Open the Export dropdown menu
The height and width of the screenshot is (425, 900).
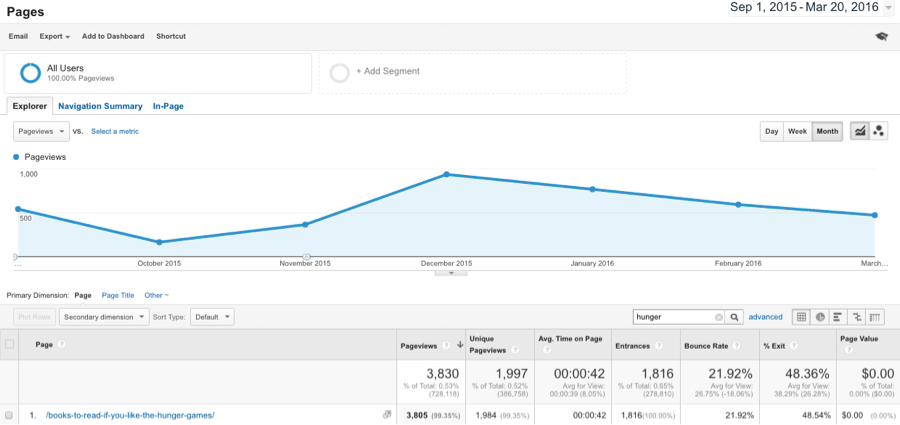pyautogui.click(x=55, y=36)
